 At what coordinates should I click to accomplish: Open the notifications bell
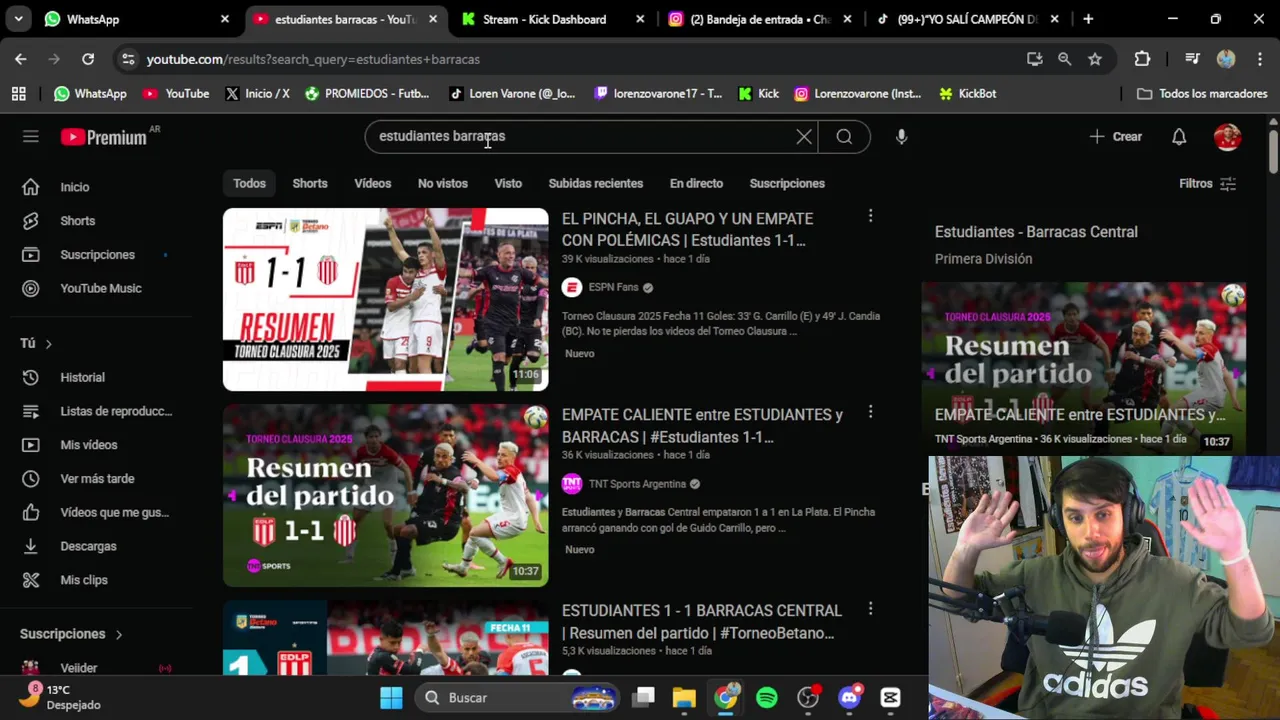coord(1179,137)
